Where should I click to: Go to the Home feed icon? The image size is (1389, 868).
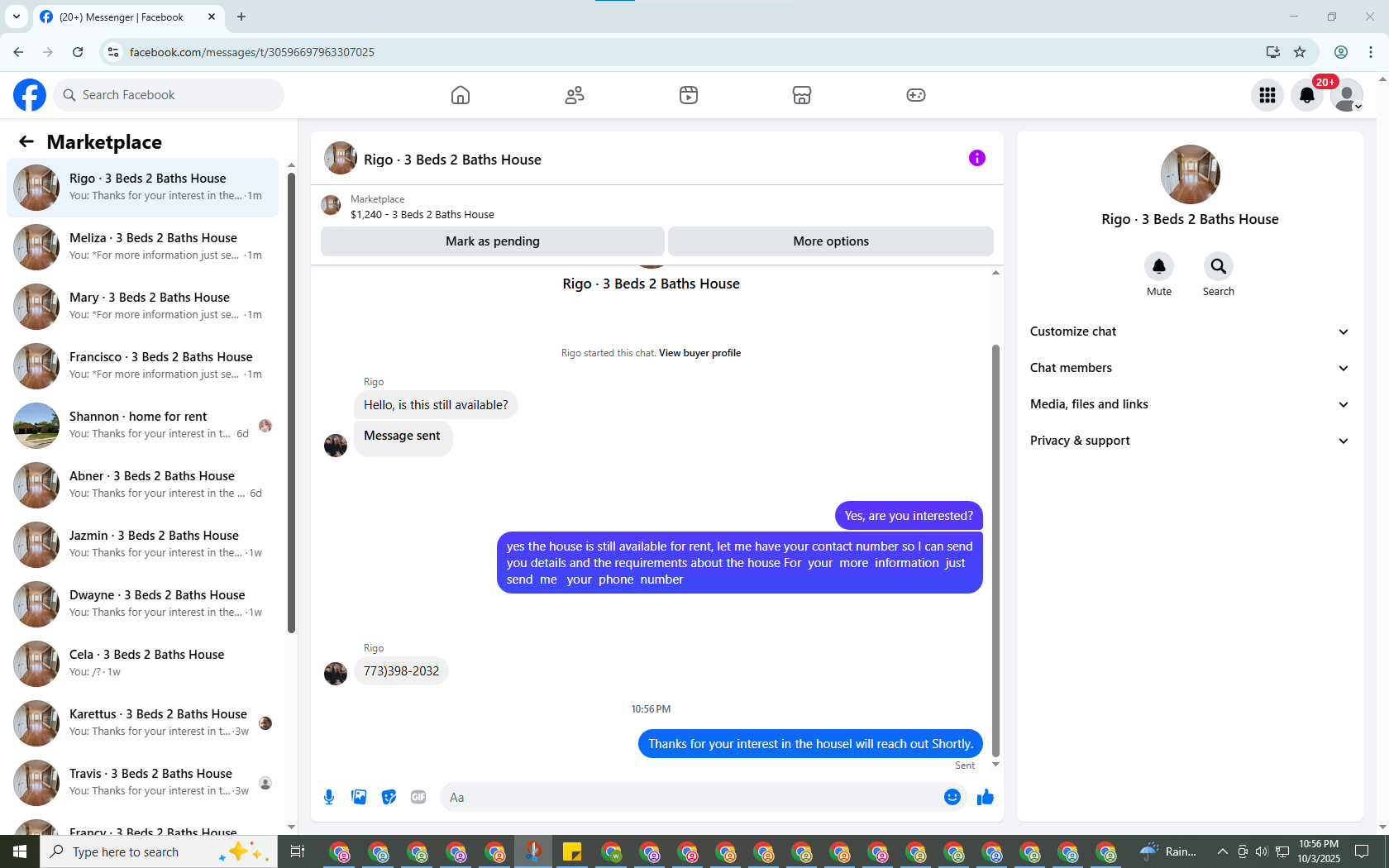(x=461, y=95)
